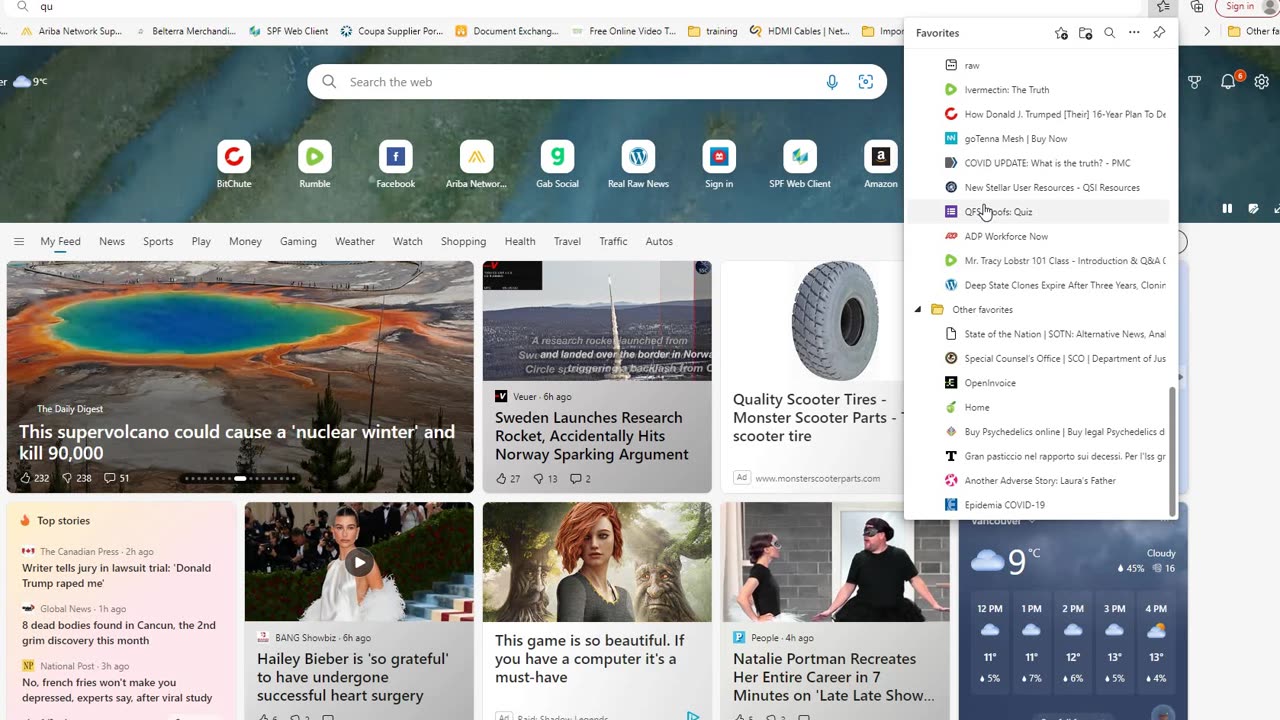This screenshot has height=720, width=1280.
Task: Open the Health feed tab
Action: point(520,241)
